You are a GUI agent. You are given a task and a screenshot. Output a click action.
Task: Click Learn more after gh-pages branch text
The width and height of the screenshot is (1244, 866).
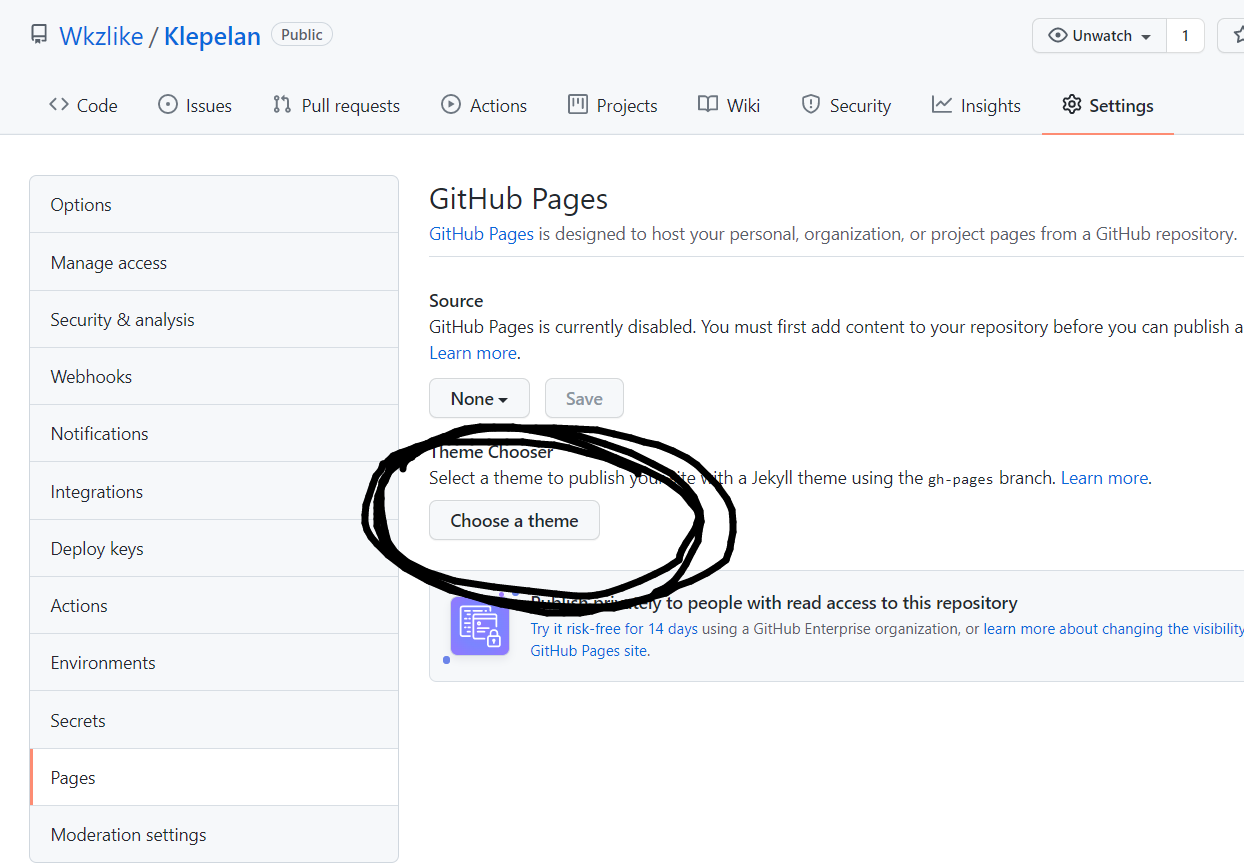pos(1104,478)
